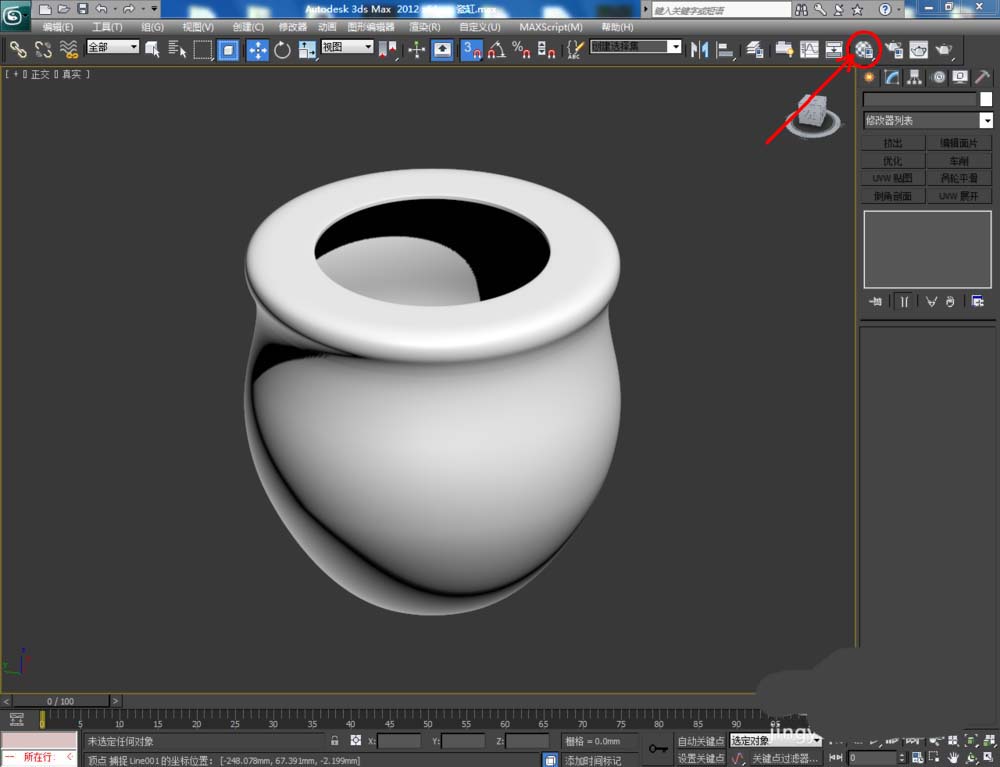Click the 自动关键点 button
Viewport: 1000px width, 767px height.
tap(700, 741)
